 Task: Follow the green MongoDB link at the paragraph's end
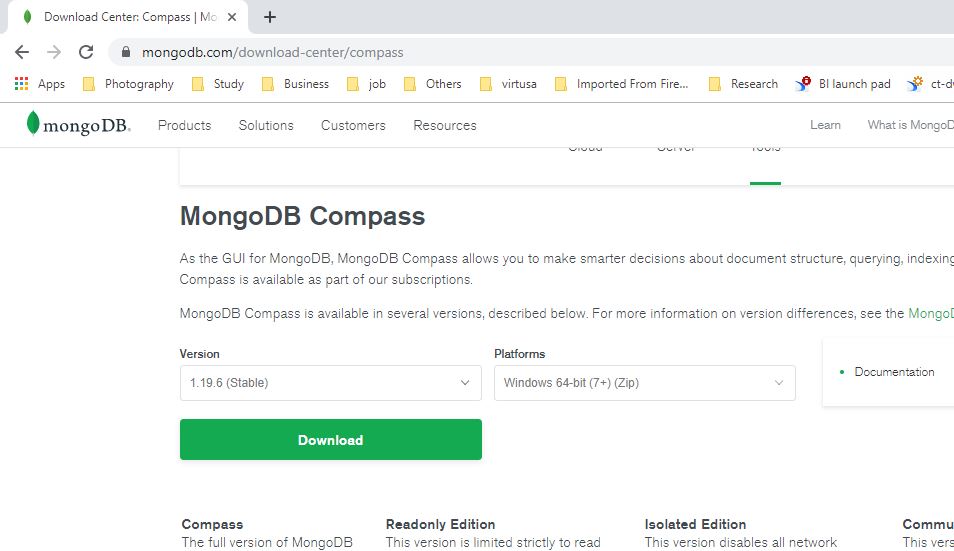click(931, 313)
